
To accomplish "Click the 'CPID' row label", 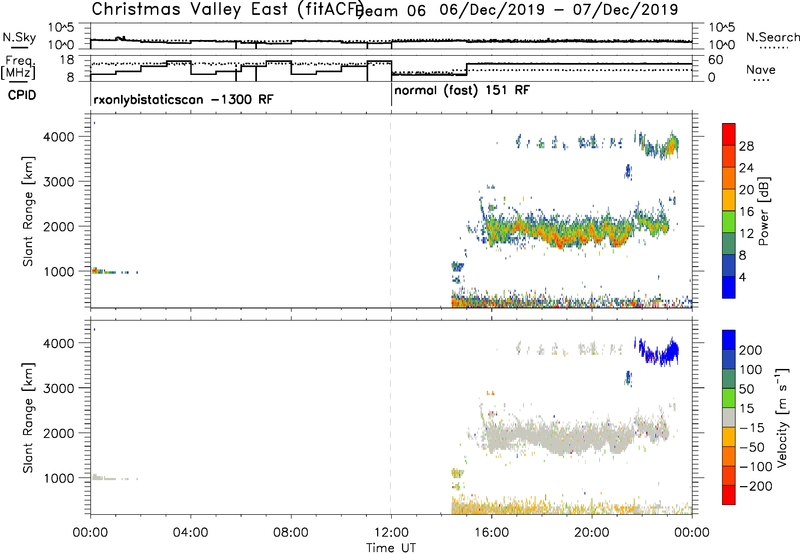I will click(22, 95).
